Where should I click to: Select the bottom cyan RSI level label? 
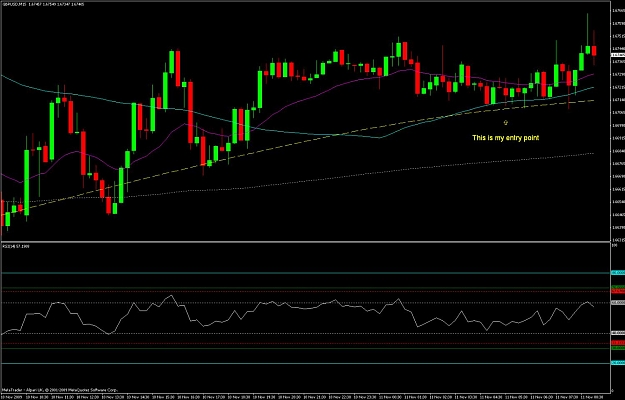coord(618,363)
